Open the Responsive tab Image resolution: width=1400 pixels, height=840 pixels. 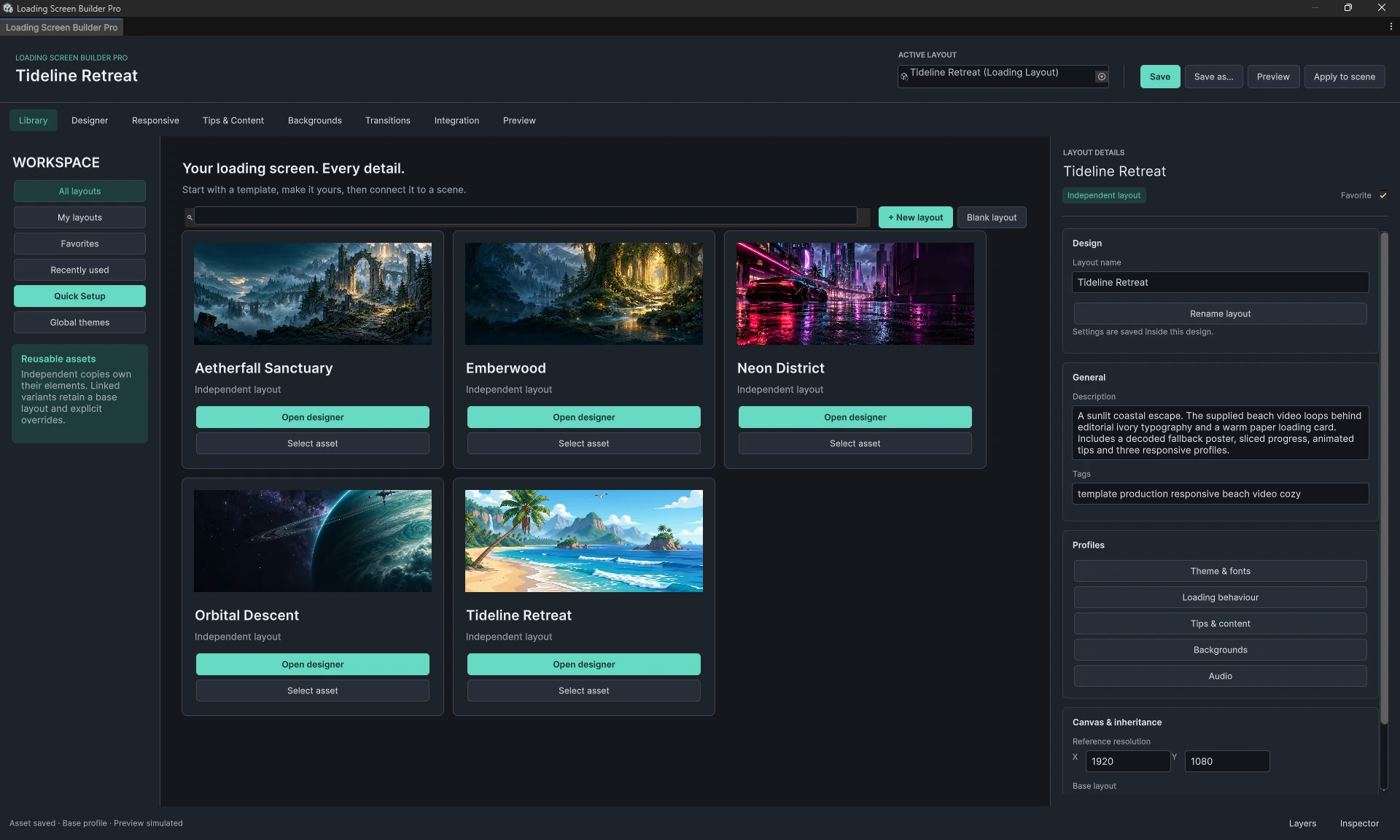click(x=155, y=120)
